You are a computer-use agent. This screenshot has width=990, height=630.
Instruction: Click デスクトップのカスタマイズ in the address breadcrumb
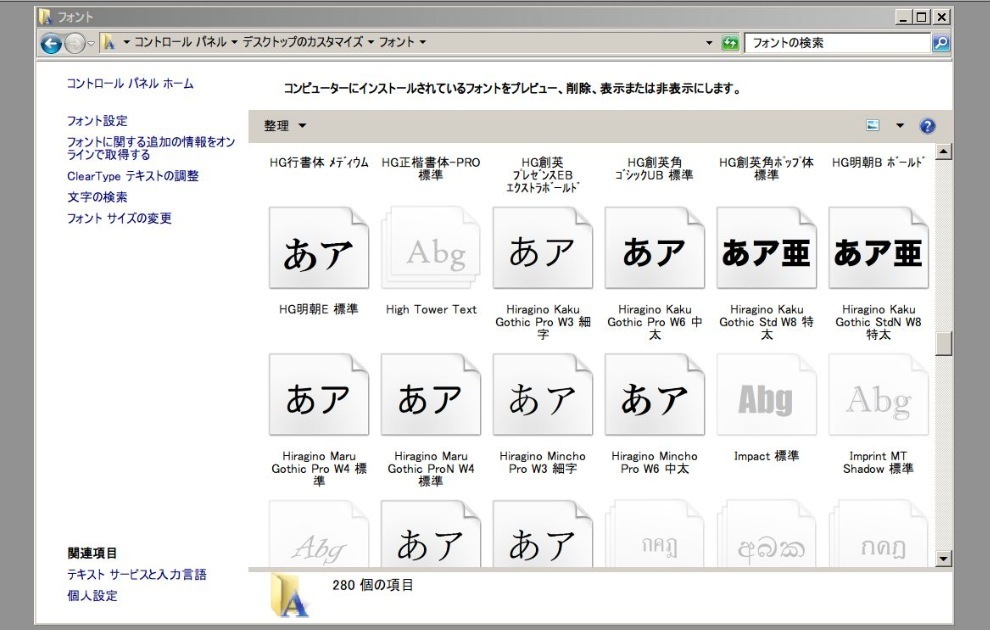(x=303, y=43)
